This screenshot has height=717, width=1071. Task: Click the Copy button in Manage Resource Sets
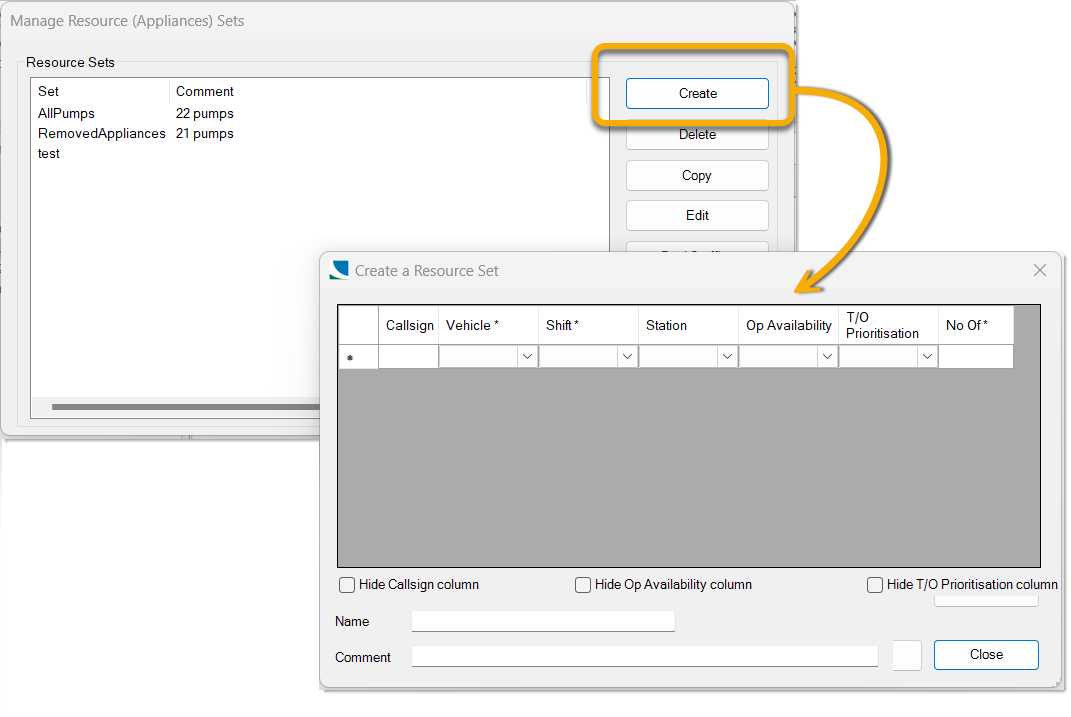tap(697, 175)
